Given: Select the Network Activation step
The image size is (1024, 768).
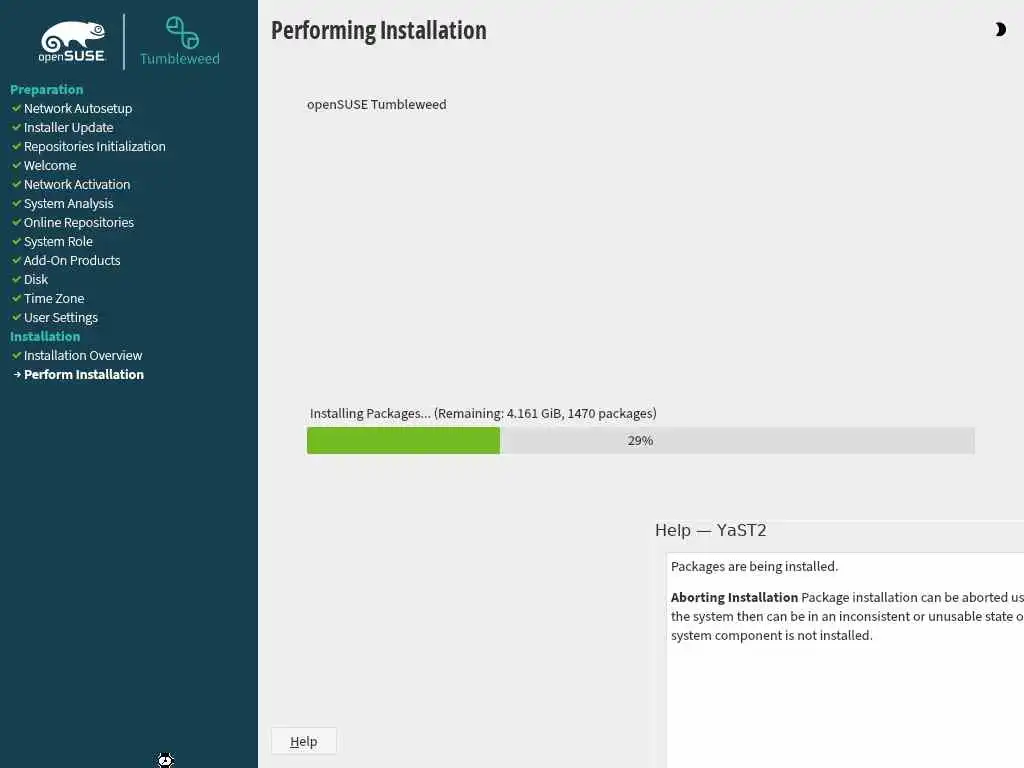Looking at the screenshot, I should [77, 184].
